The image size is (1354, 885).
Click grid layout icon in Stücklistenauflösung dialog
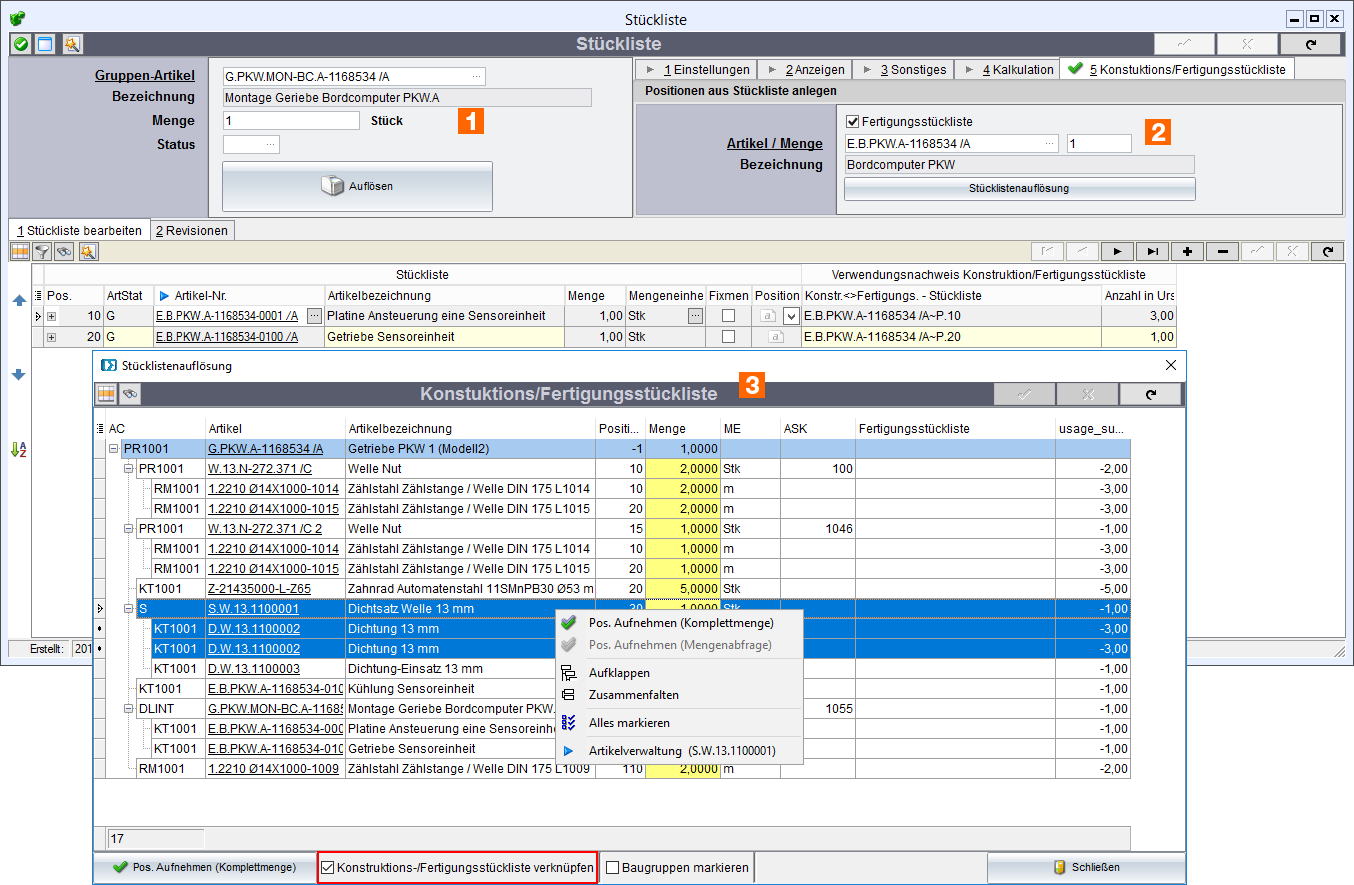coord(106,394)
